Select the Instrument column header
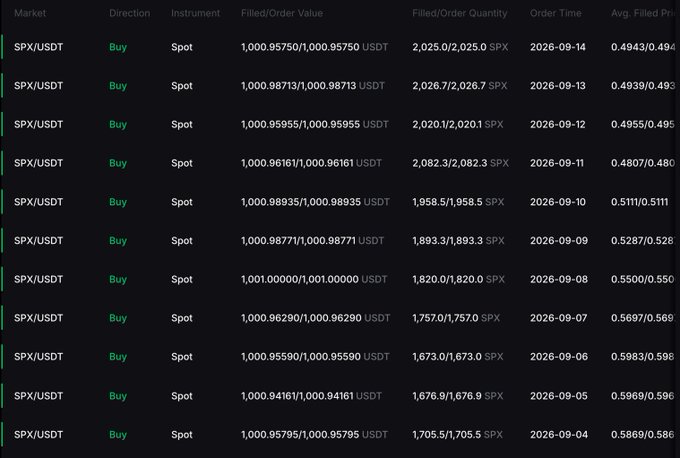 click(x=196, y=13)
